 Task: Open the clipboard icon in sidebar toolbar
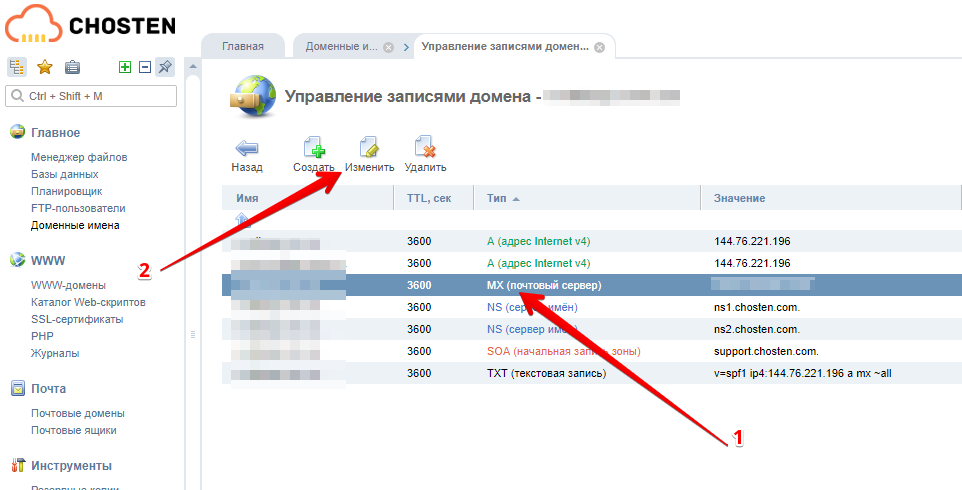click(x=72, y=67)
